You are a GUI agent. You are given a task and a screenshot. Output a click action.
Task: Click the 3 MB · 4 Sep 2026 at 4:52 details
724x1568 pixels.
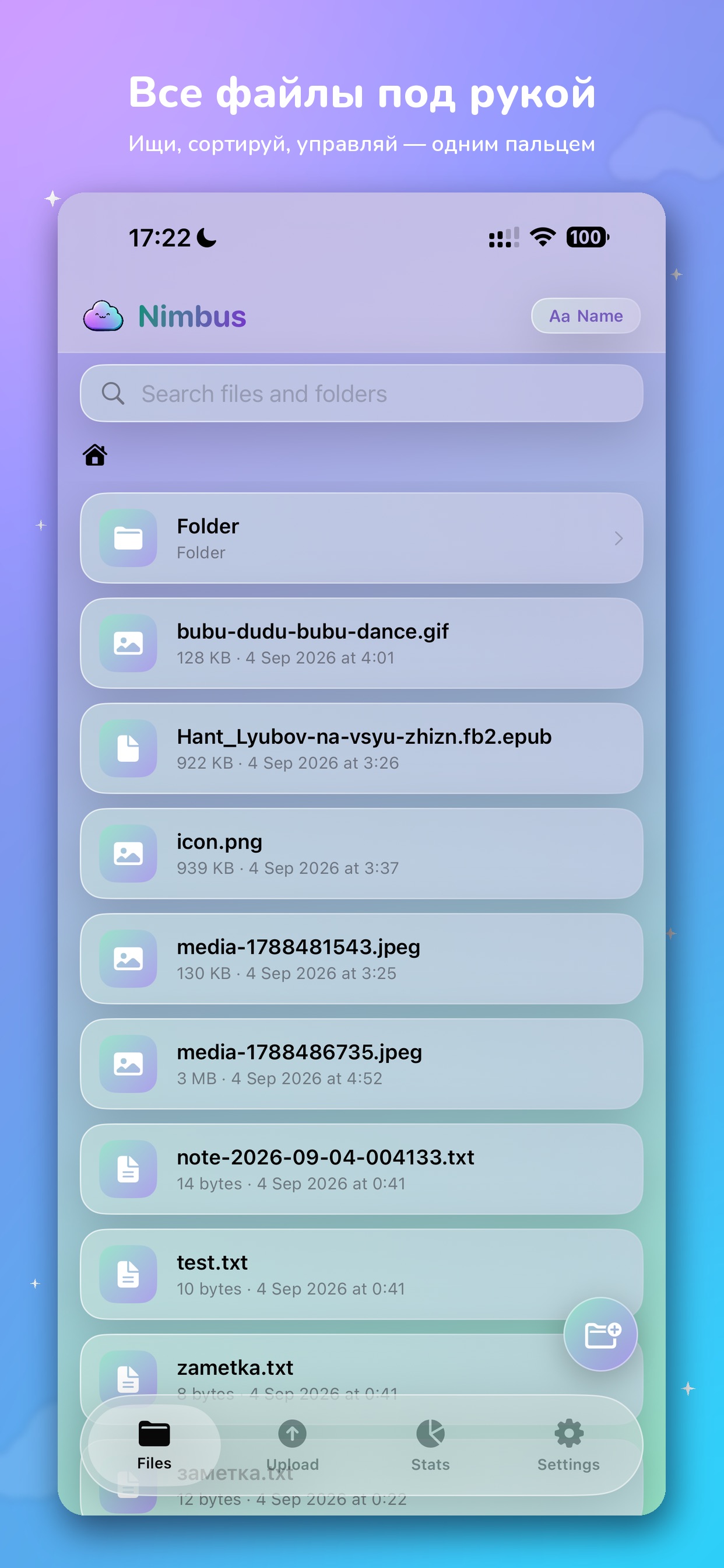(x=279, y=1079)
